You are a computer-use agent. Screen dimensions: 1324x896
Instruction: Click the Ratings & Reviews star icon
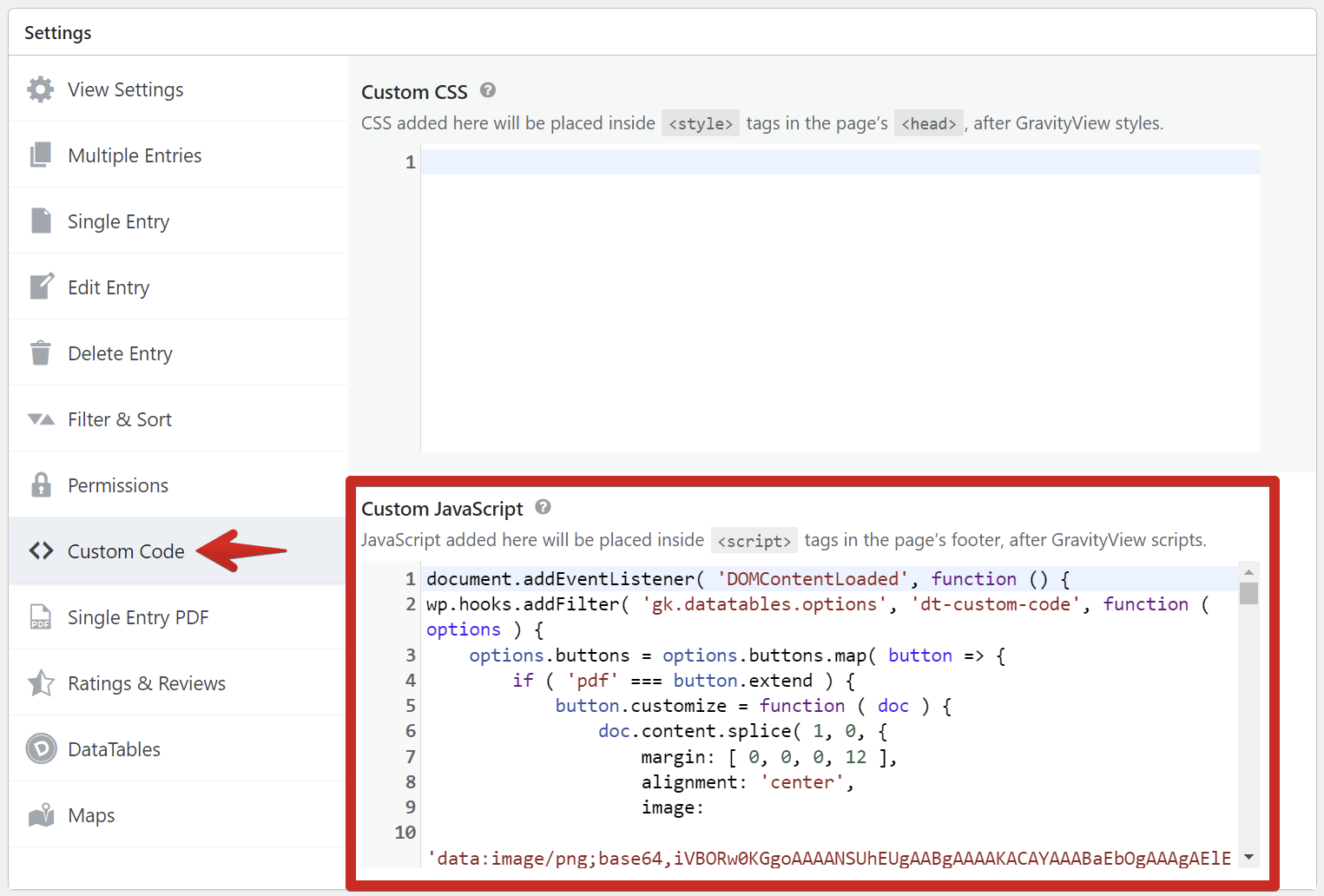41,682
